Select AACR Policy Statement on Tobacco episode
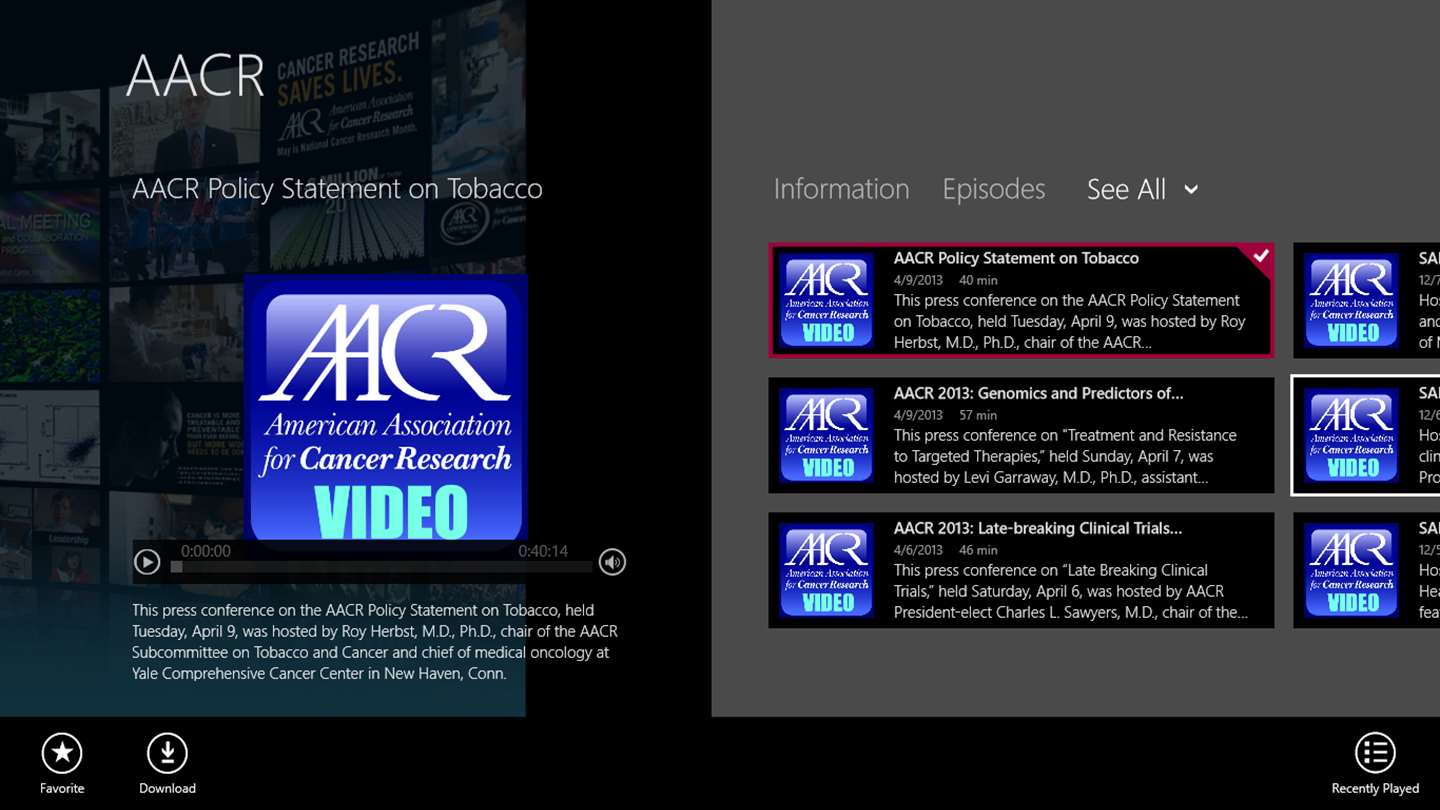Viewport: 1440px width, 810px height. 1021,300
